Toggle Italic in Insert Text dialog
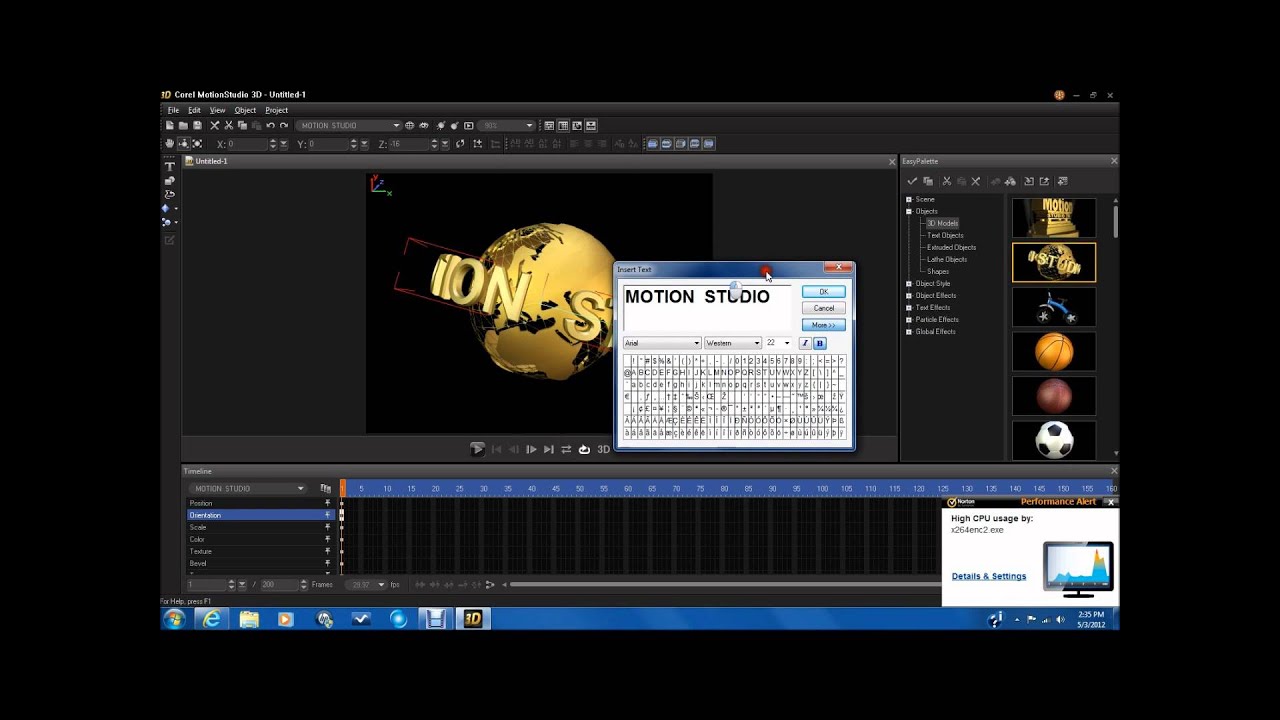Viewport: 1280px width, 720px height. [x=805, y=343]
